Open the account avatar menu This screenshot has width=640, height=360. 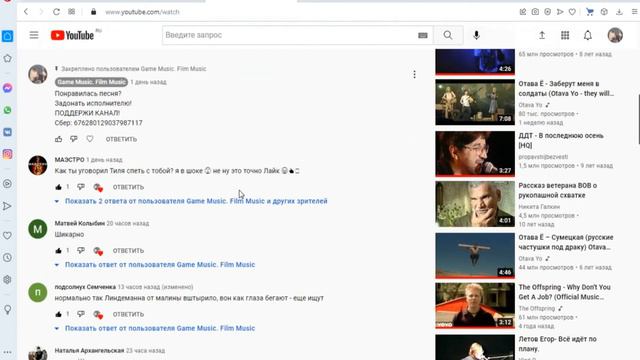tap(615, 36)
